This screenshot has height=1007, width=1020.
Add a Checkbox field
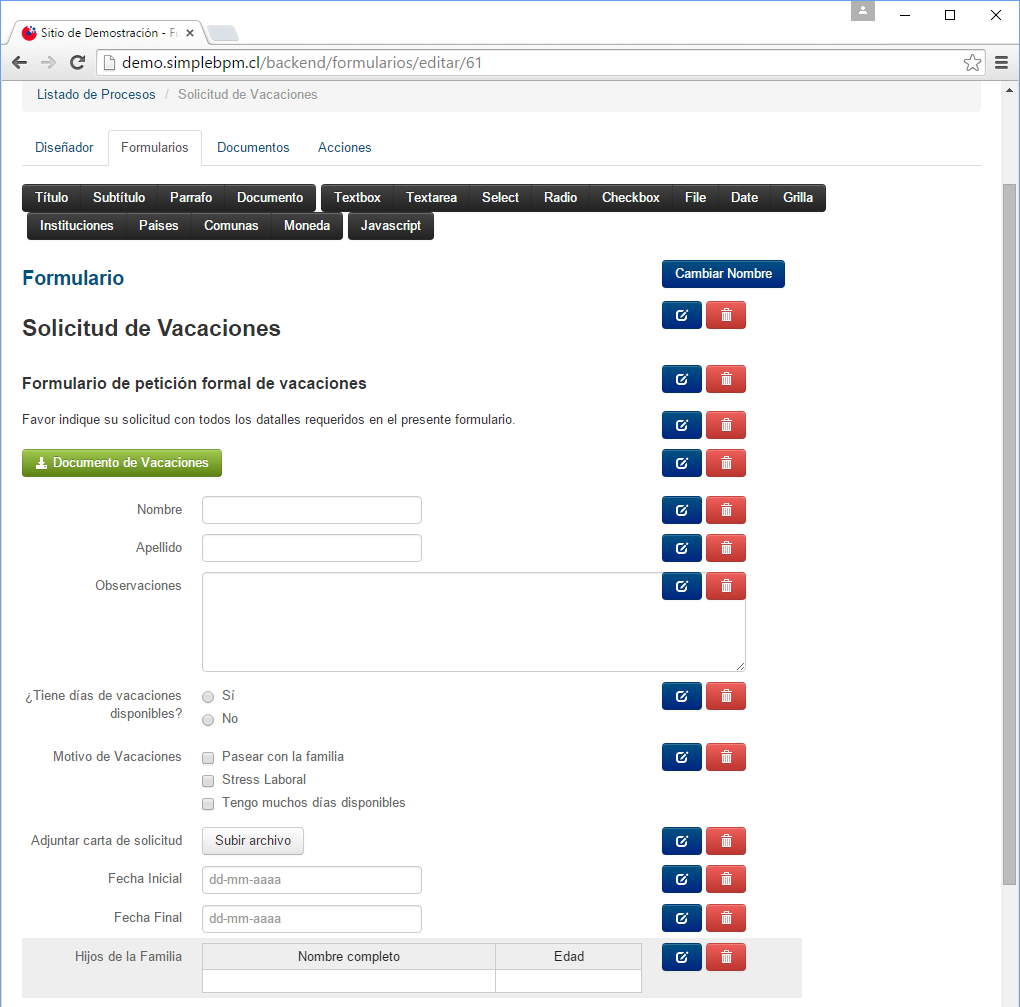(x=631, y=198)
